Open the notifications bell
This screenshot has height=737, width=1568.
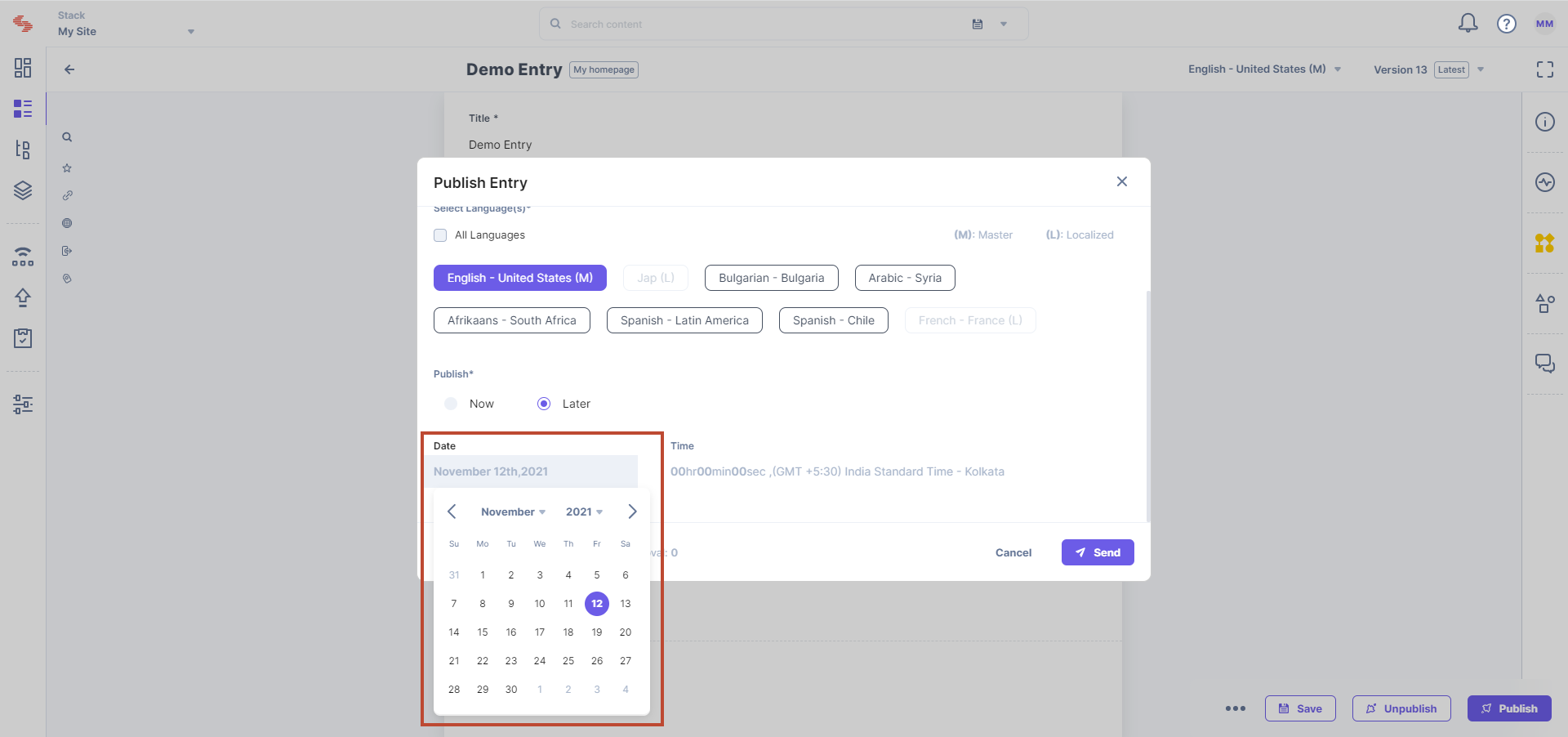click(x=1468, y=24)
